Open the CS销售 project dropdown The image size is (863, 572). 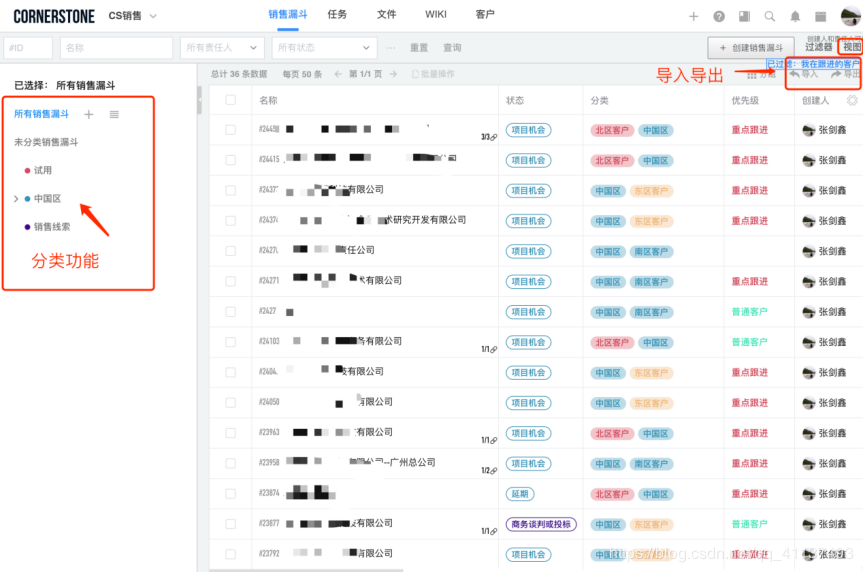click(x=133, y=16)
